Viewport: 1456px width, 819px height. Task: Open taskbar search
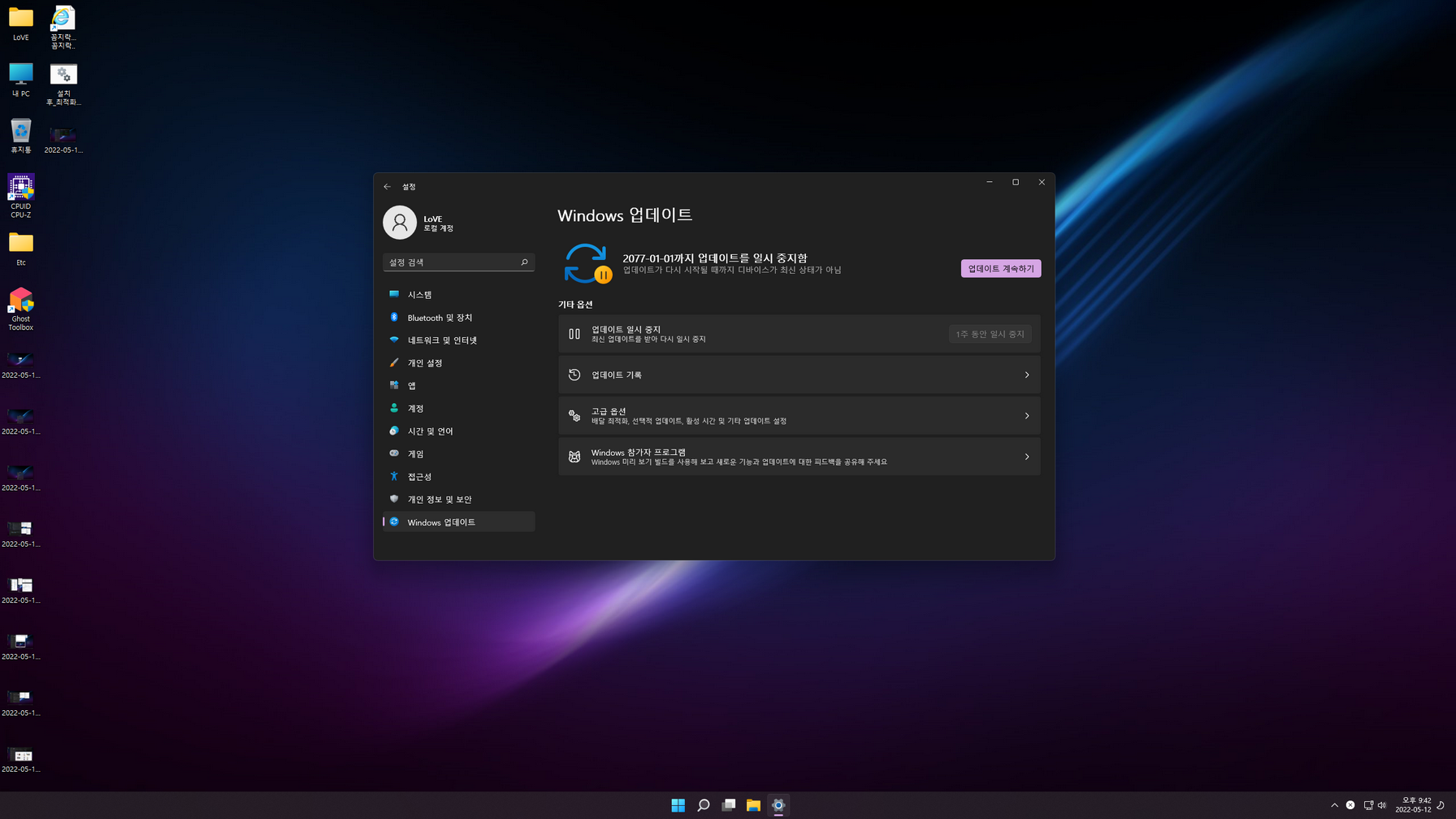pos(704,805)
